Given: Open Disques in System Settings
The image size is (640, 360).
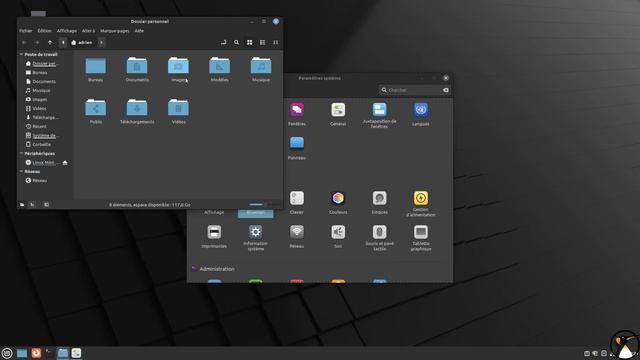Looking at the screenshot, I should click(379, 202).
